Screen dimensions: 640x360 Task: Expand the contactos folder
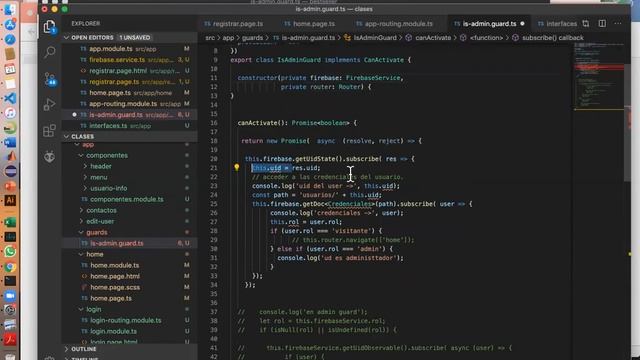point(81,210)
